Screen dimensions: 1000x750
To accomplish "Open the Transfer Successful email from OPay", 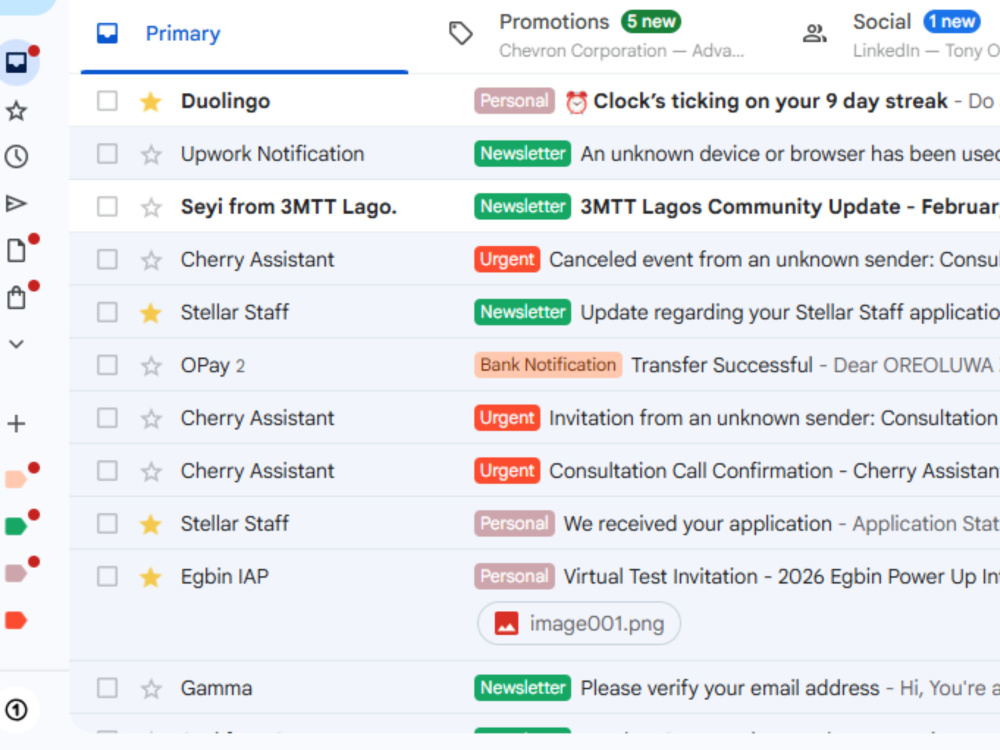I will tap(722, 365).
